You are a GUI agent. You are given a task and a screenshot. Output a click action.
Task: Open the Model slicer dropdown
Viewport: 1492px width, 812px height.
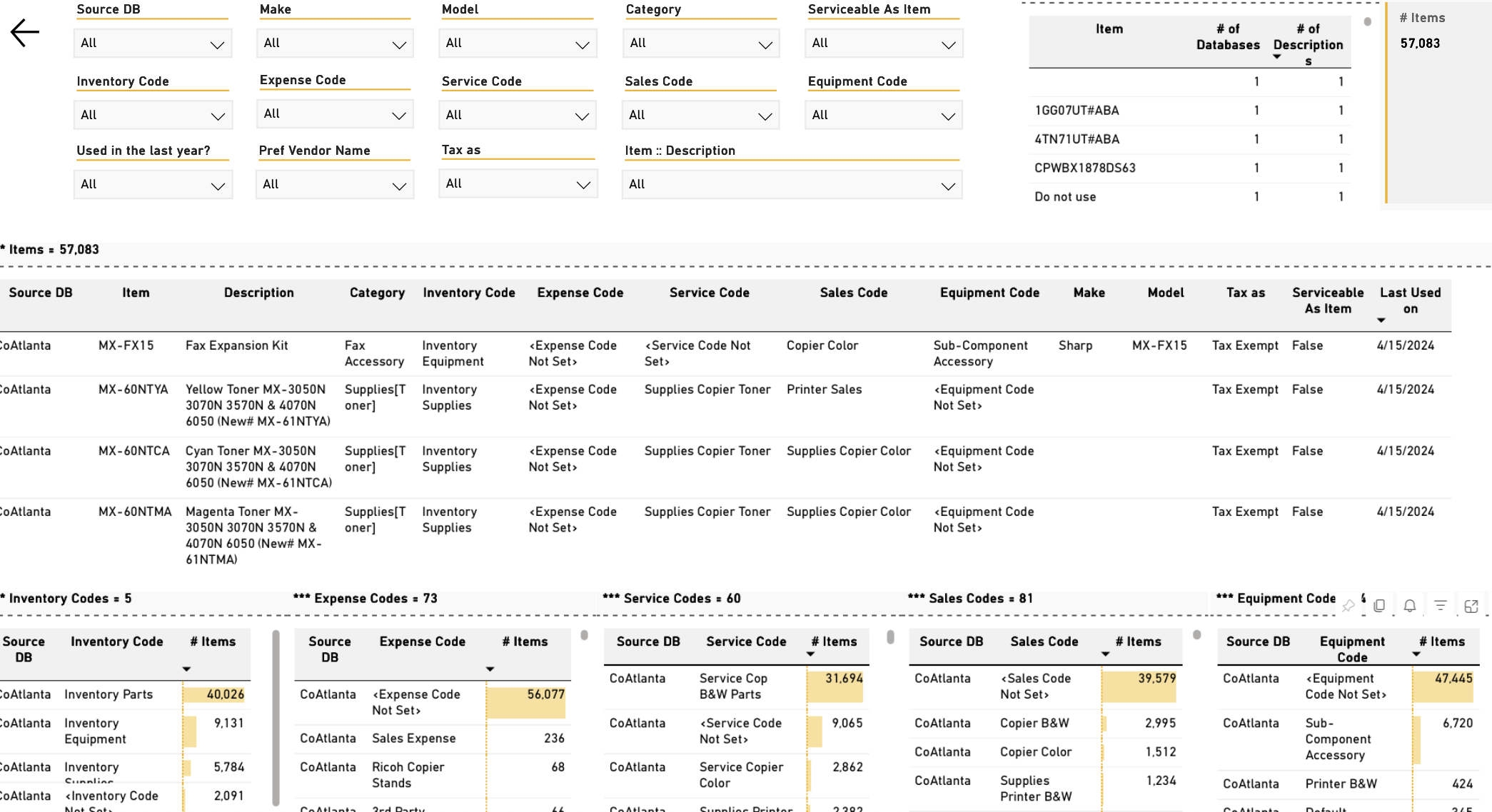[518, 44]
